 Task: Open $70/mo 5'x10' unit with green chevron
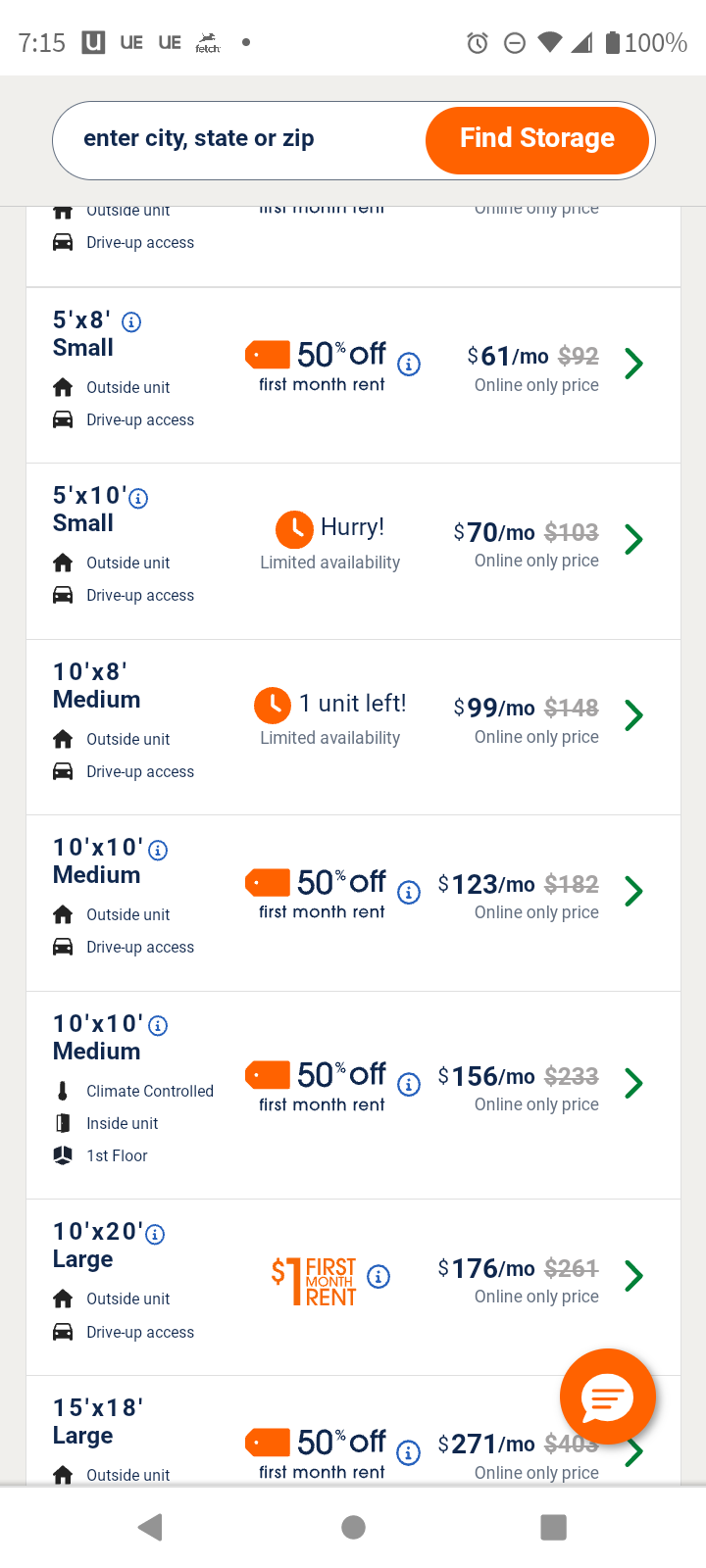point(634,539)
